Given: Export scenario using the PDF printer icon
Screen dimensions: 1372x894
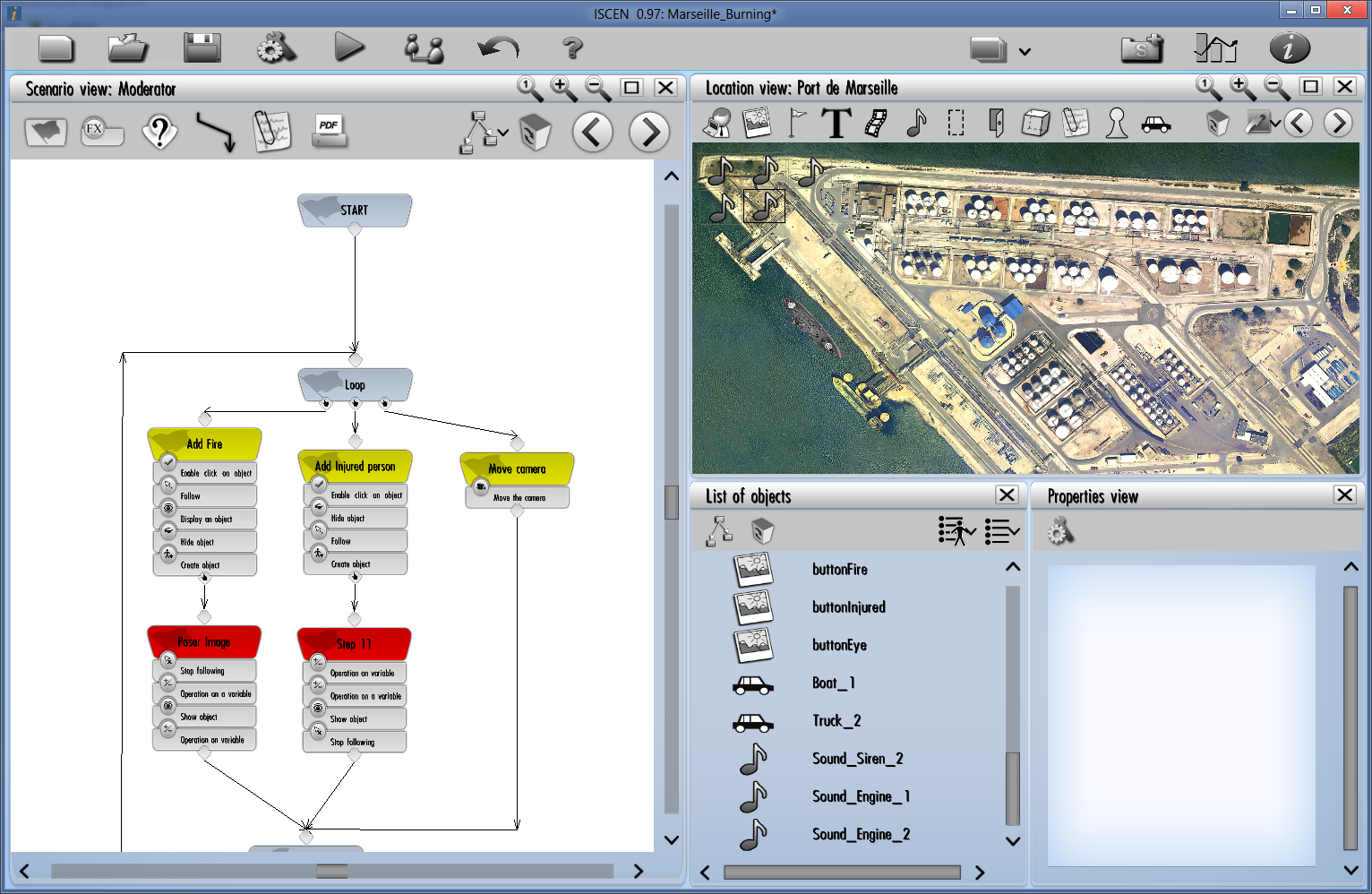Looking at the screenshot, I should [330, 132].
